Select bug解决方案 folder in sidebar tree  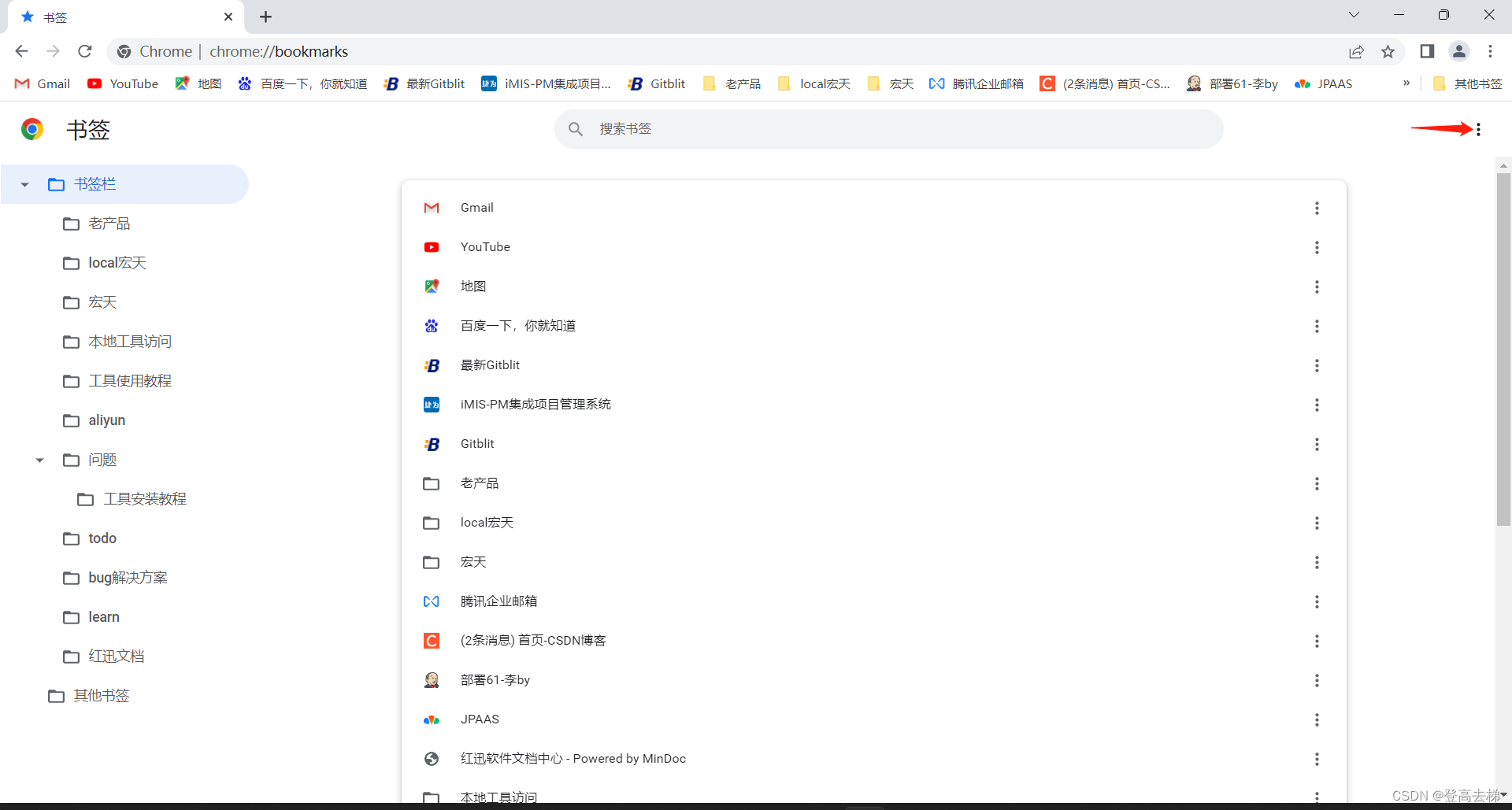(x=128, y=579)
